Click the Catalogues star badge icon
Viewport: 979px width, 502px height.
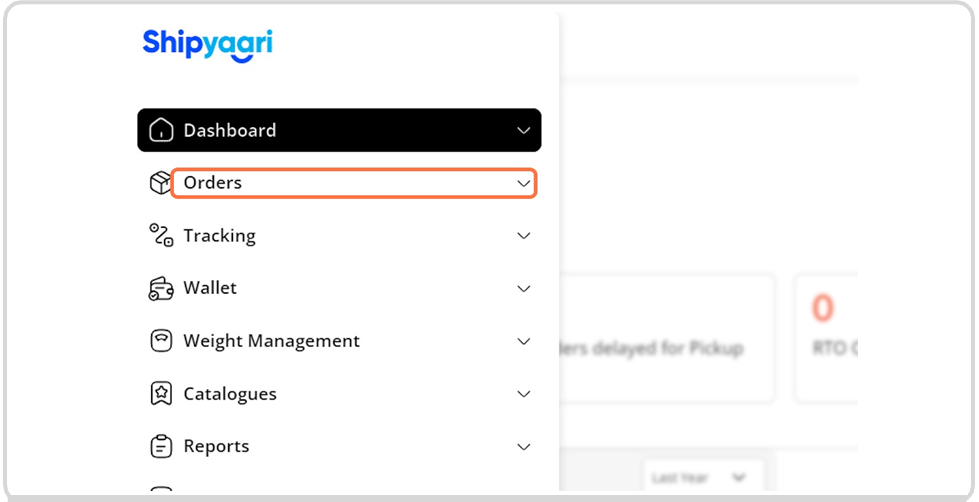(x=161, y=394)
